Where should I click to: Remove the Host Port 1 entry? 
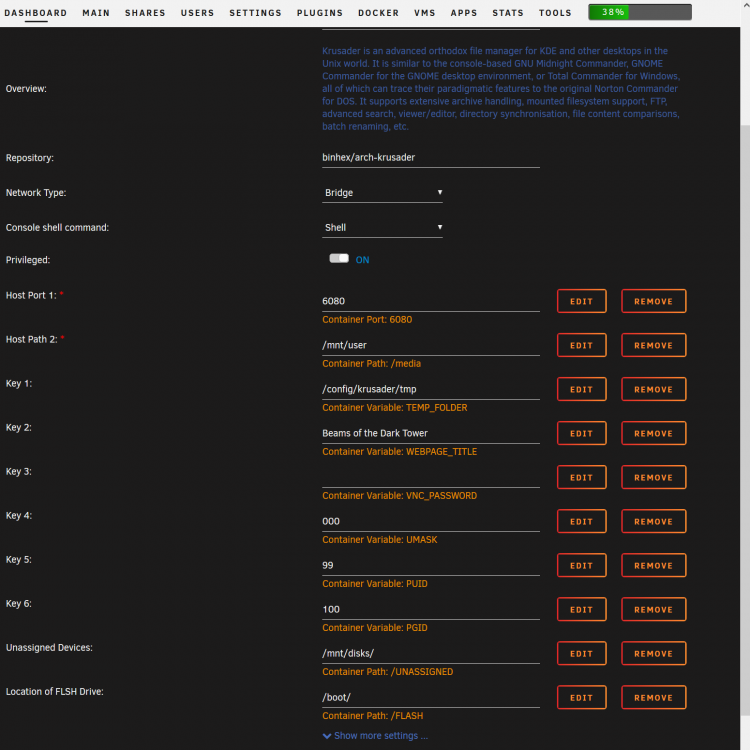tap(653, 301)
